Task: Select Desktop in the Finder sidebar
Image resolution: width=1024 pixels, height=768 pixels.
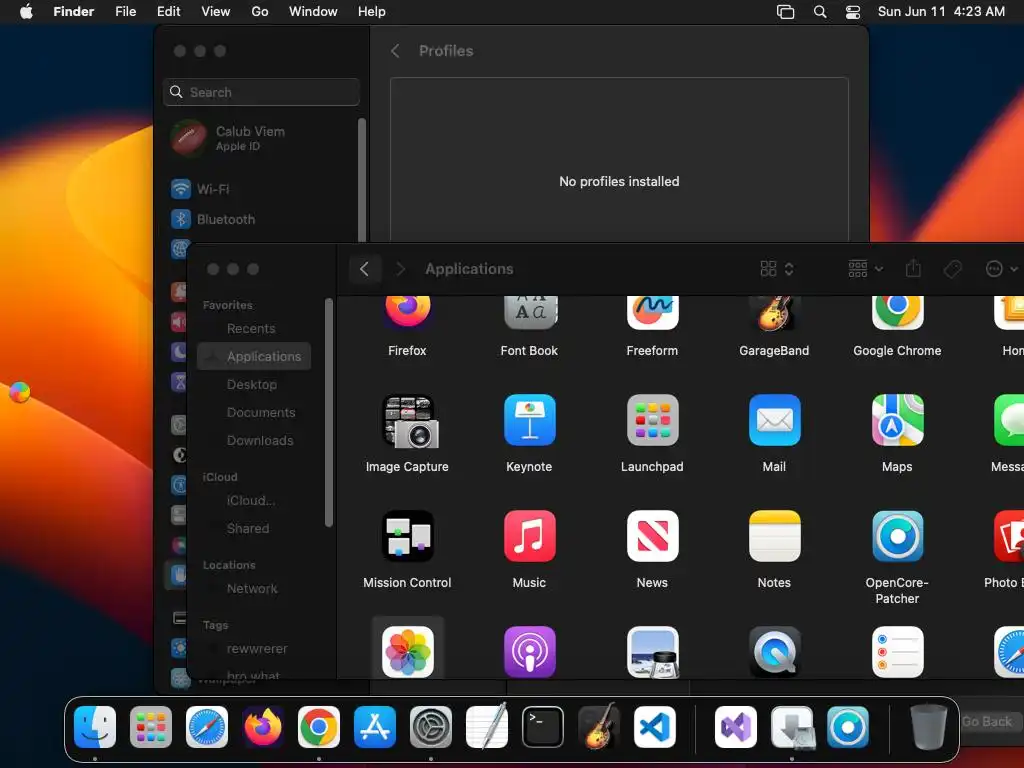Action: (x=252, y=385)
